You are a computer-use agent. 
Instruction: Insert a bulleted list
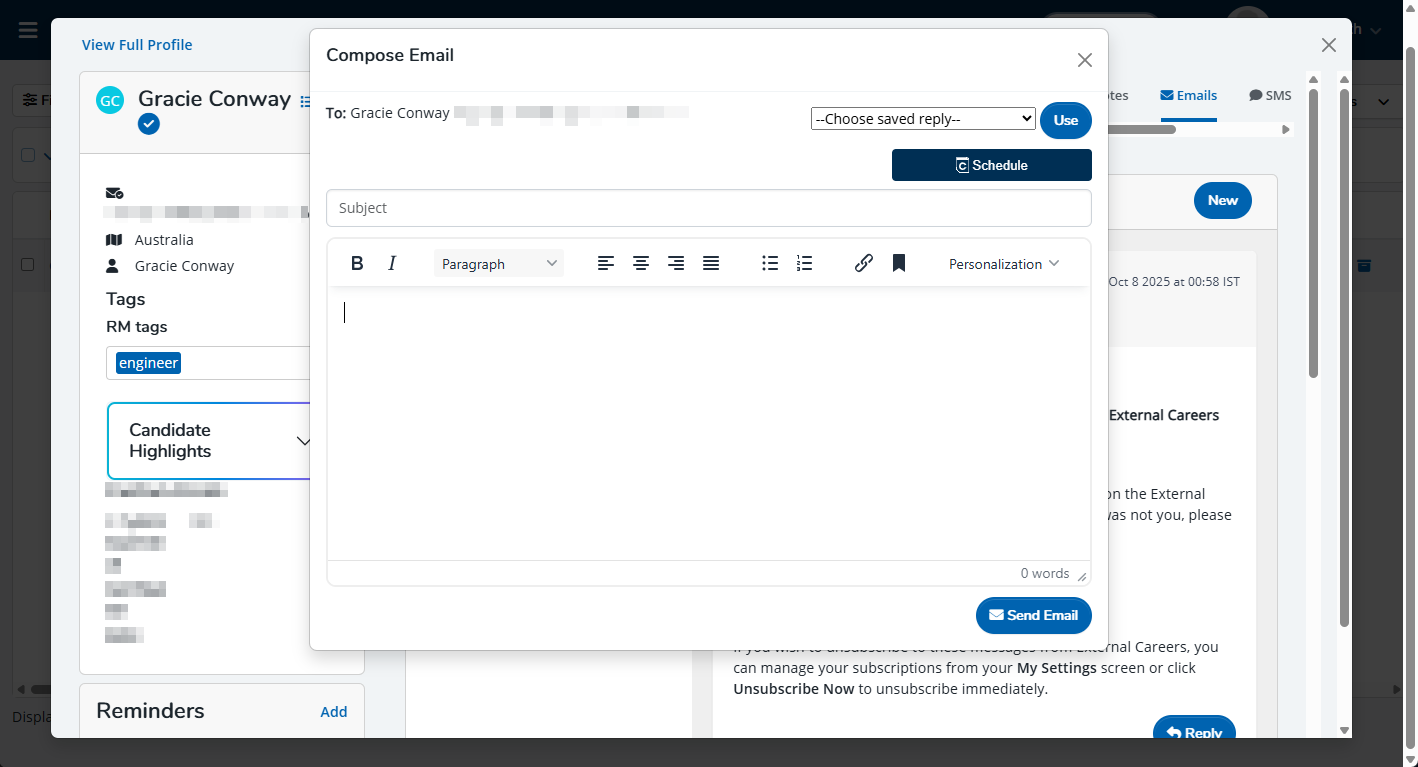[770, 264]
